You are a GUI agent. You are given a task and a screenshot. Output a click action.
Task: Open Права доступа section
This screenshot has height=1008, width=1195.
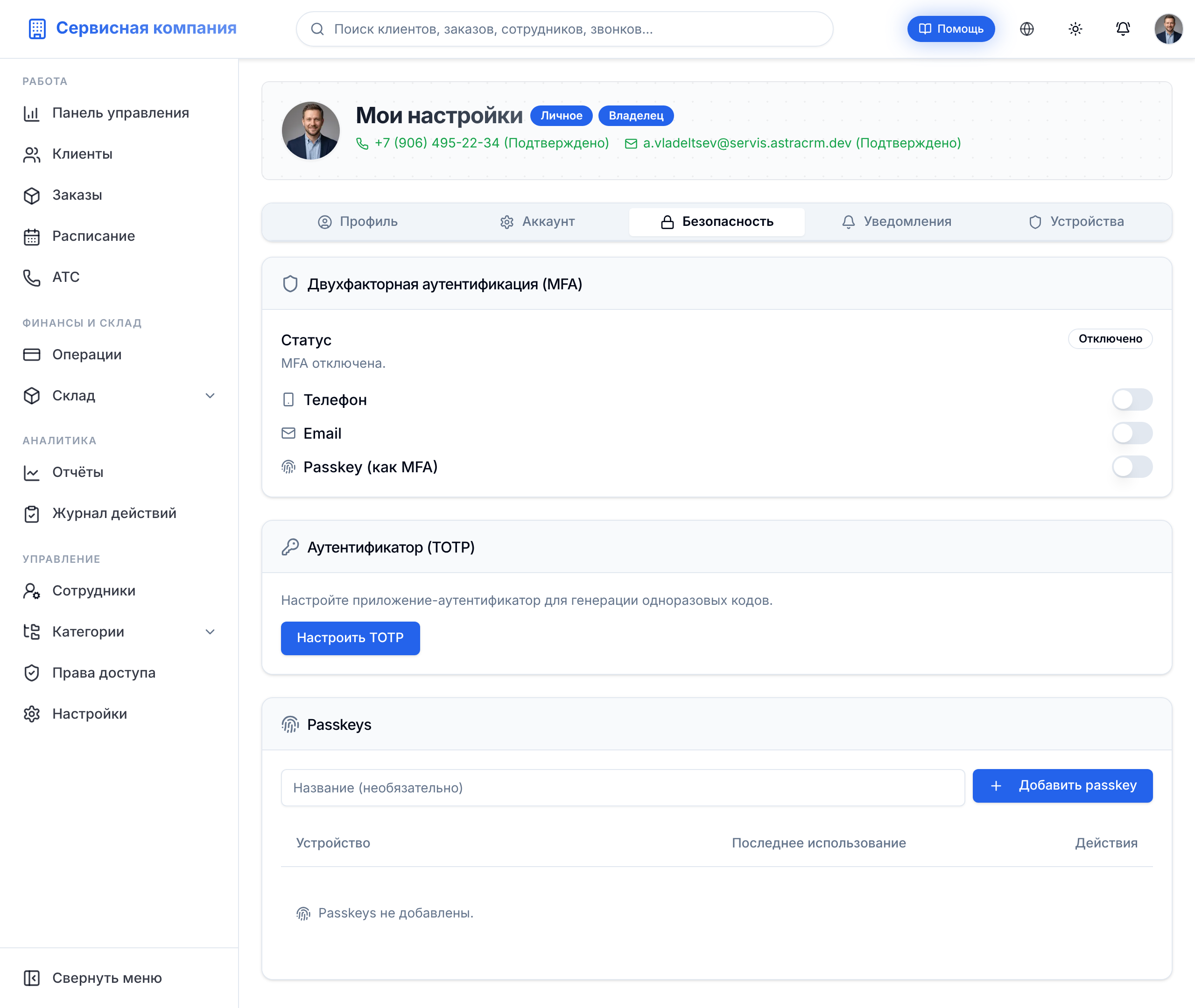tap(119, 673)
